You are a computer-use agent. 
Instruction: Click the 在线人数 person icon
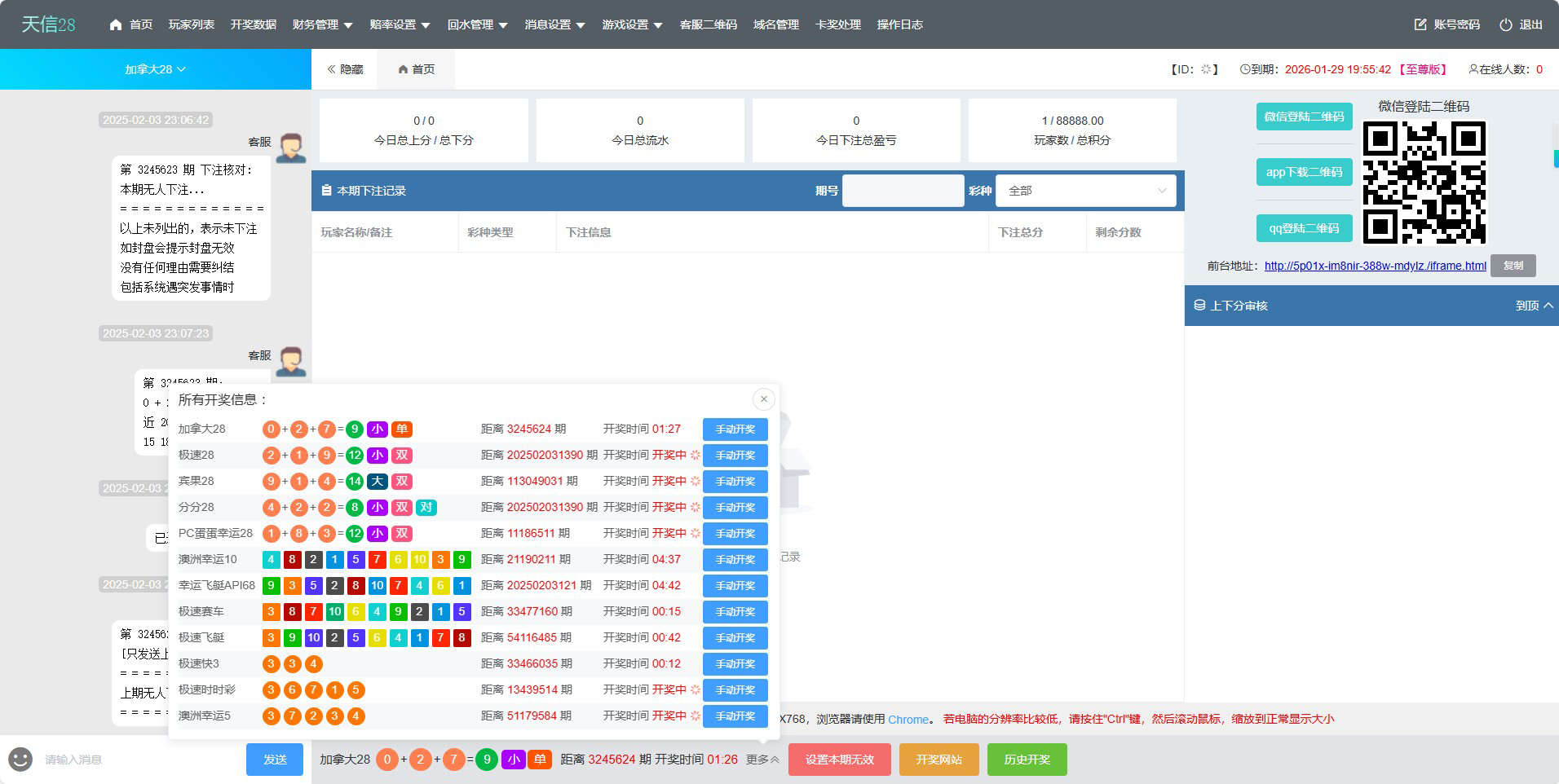1473,69
